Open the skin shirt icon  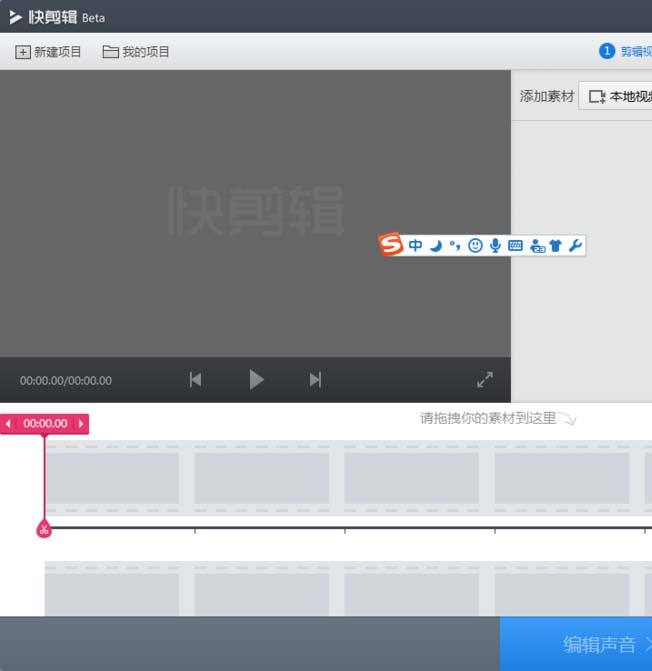coord(556,246)
